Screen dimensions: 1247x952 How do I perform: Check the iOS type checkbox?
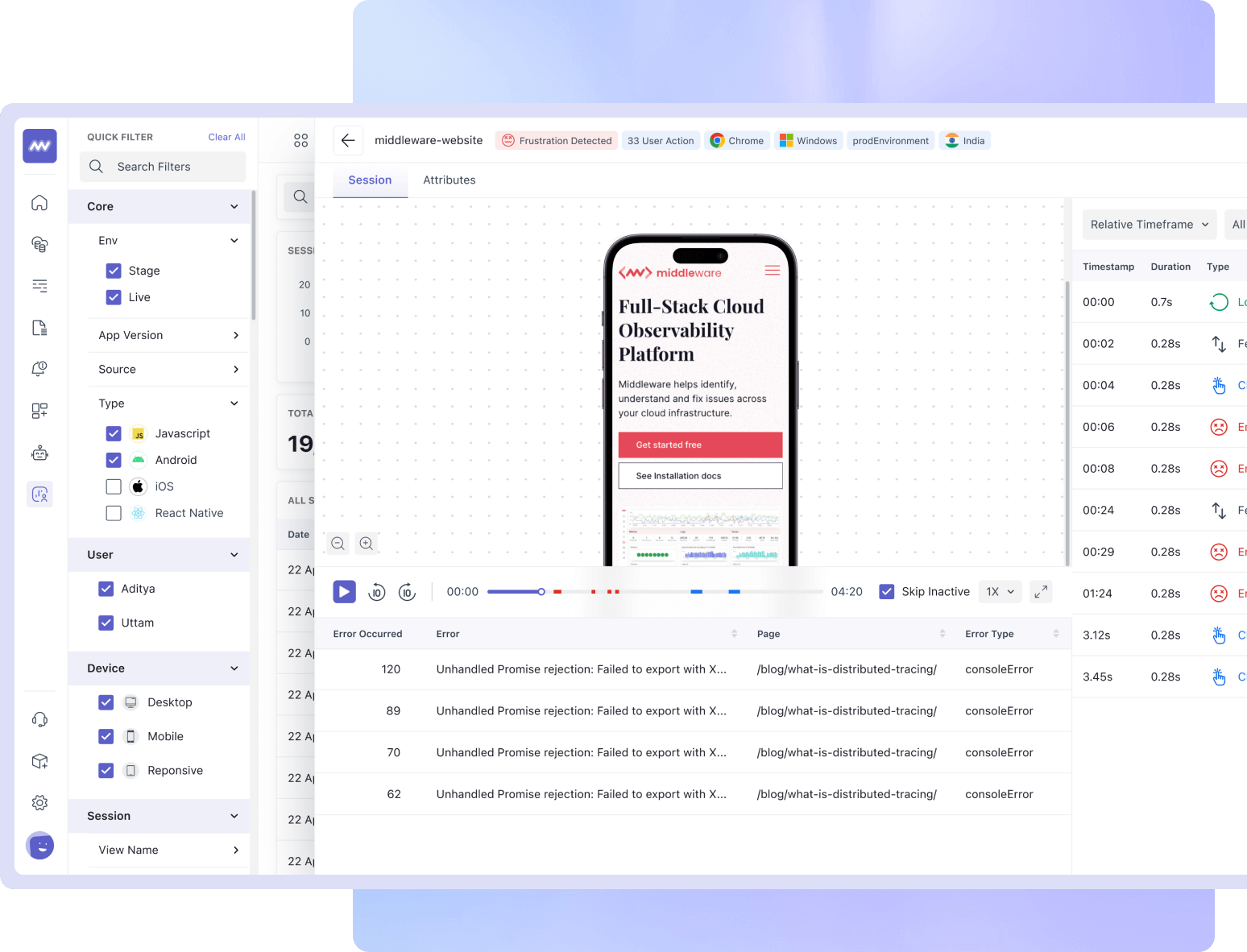tap(114, 486)
